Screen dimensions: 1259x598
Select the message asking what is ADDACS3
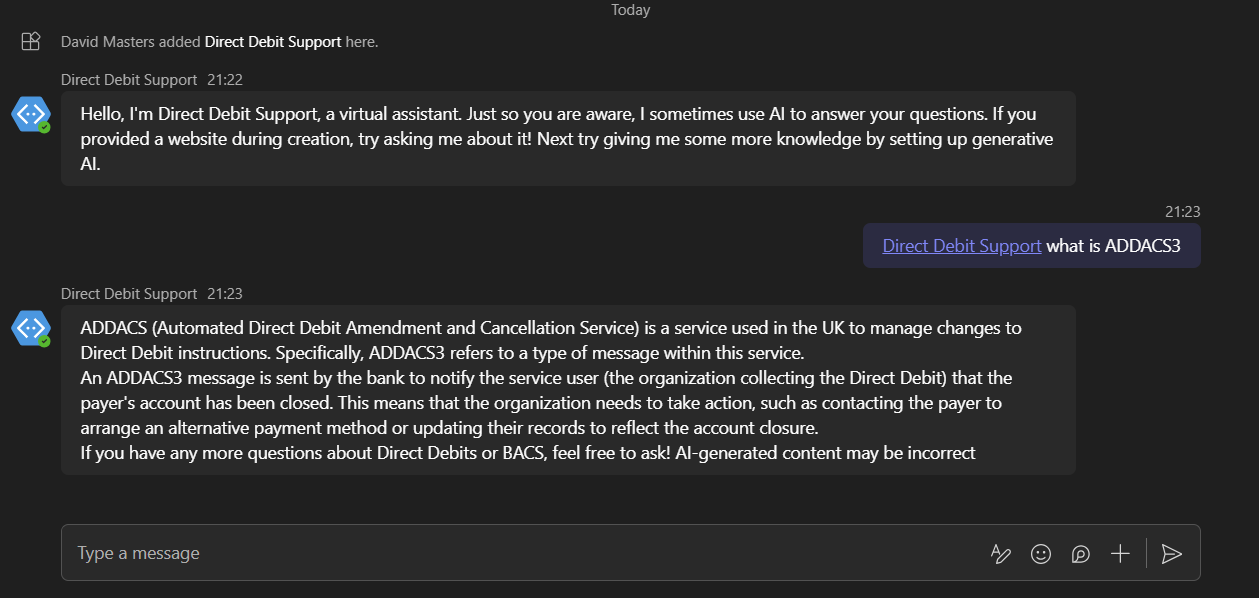1030,245
